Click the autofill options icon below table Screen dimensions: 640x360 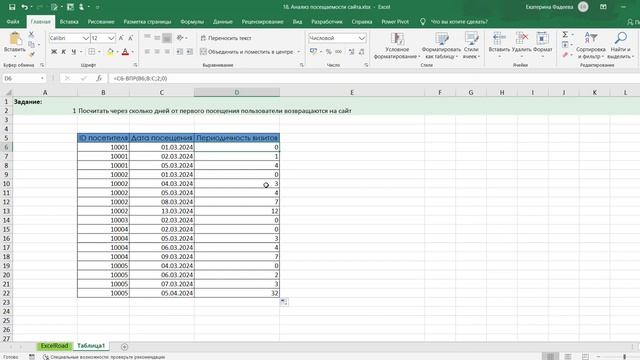[284, 302]
